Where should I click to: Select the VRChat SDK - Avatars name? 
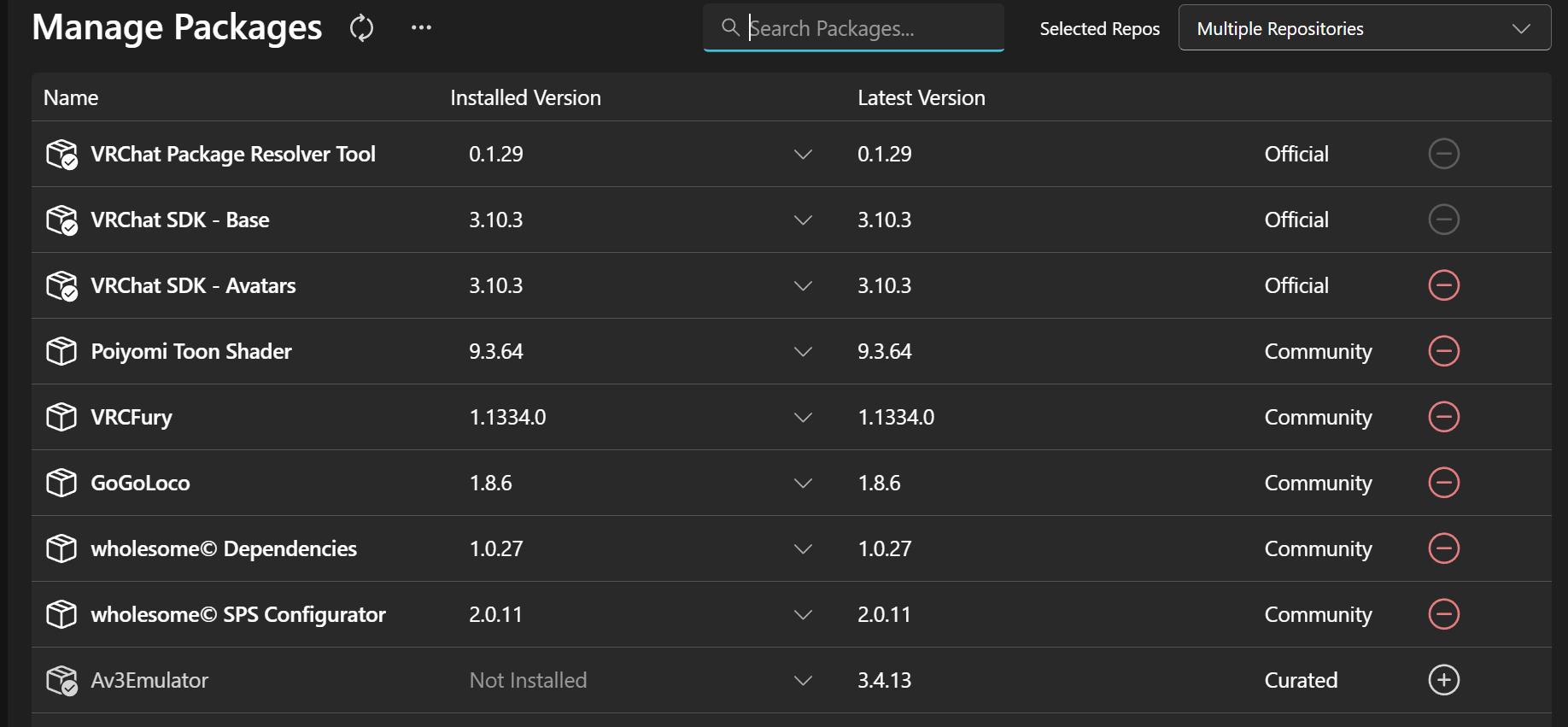tap(193, 285)
